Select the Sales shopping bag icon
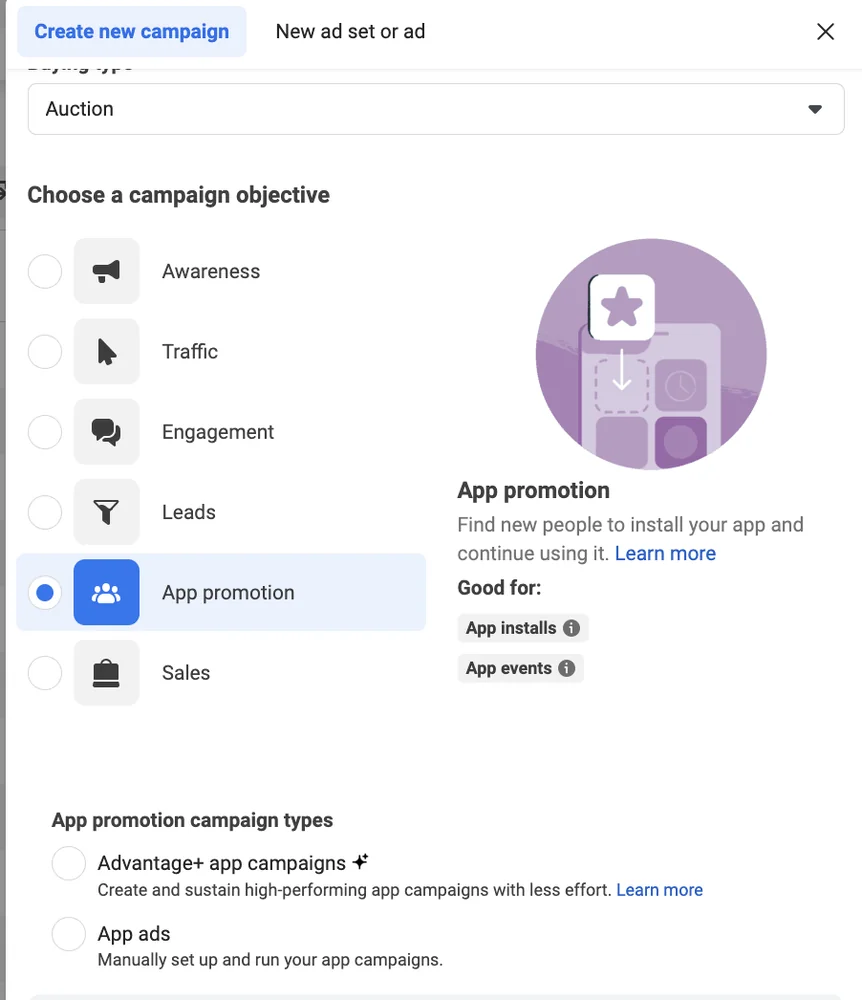Viewport: 862px width, 1000px height. (x=106, y=673)
